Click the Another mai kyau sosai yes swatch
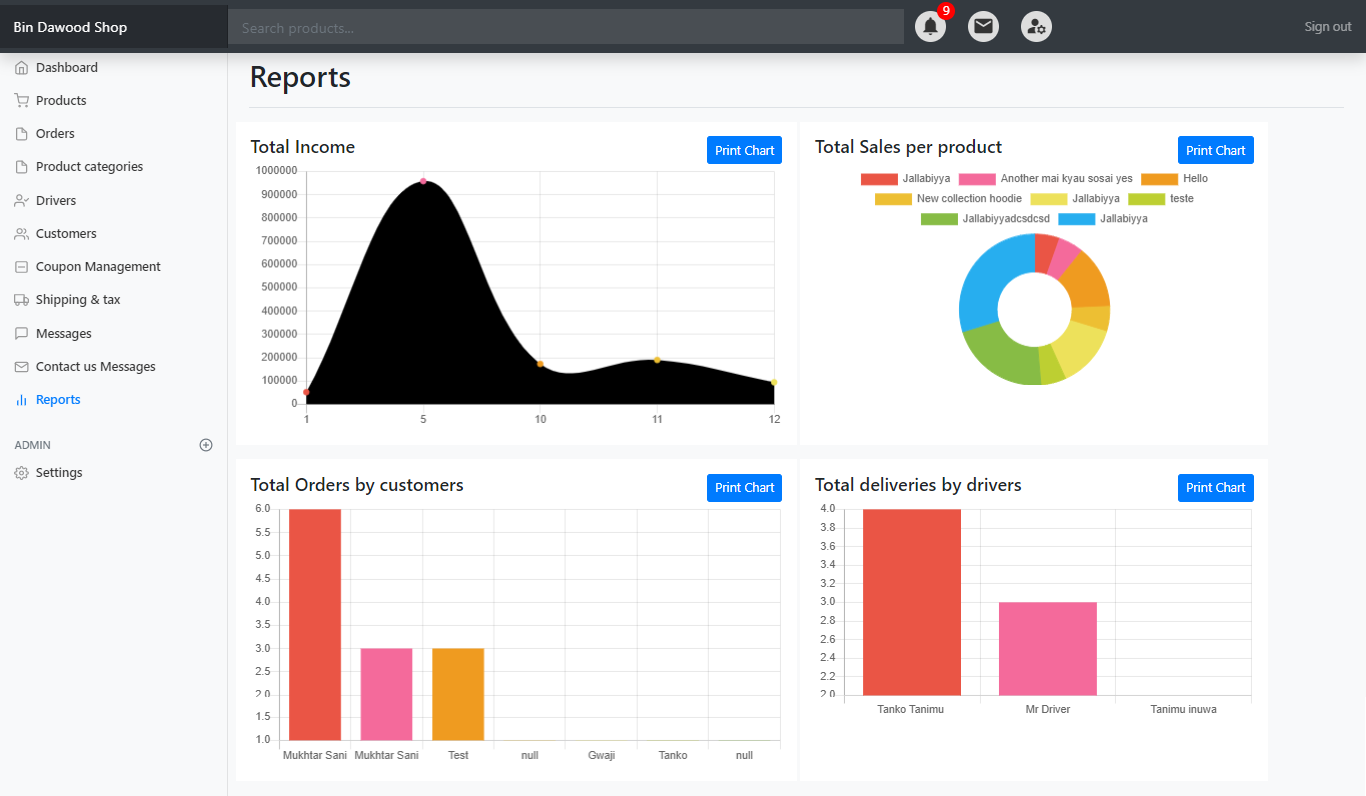This screenshot has width=1366, height=796. [977, 179]
